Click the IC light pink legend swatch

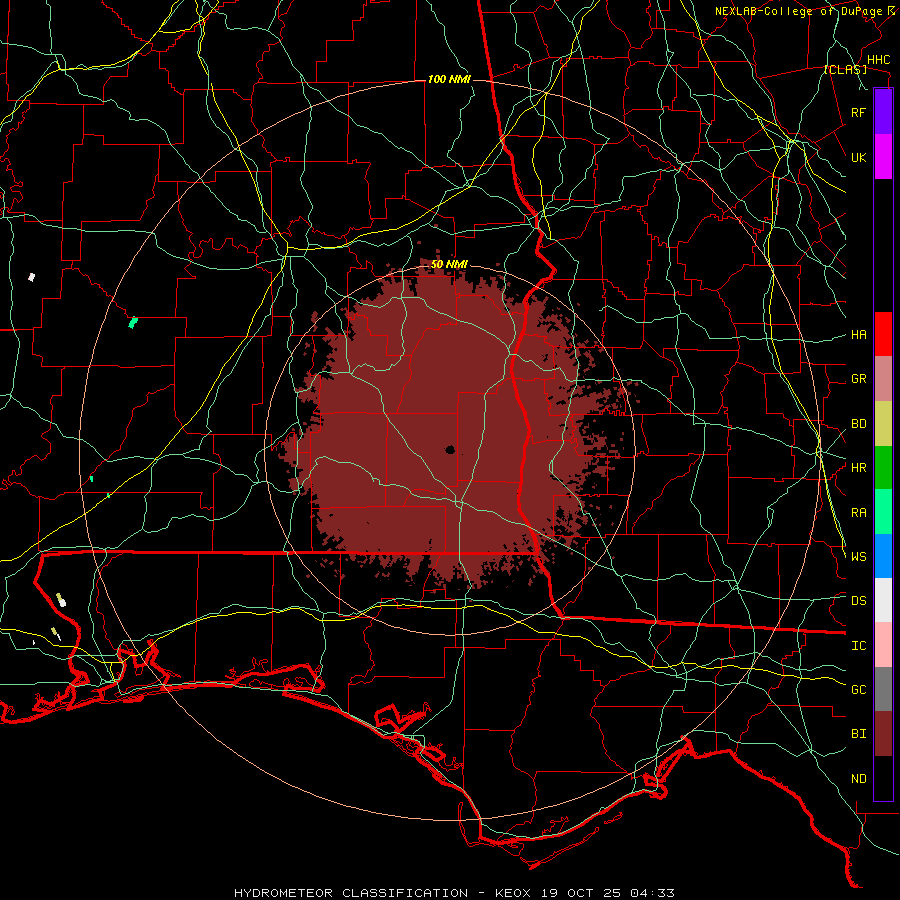click(x=883, y=645)
